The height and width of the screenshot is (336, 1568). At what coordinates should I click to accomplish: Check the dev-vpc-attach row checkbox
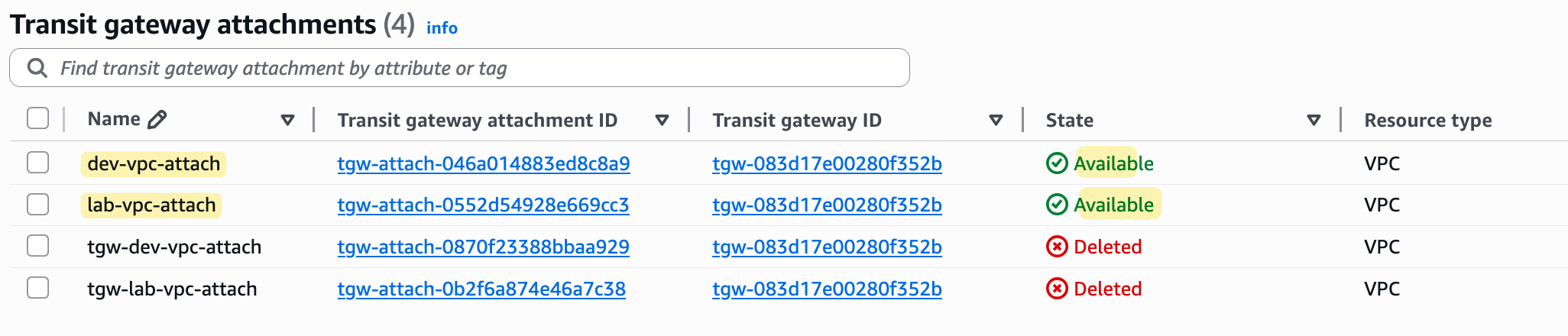pyautogui.click(x=37, y=163)
